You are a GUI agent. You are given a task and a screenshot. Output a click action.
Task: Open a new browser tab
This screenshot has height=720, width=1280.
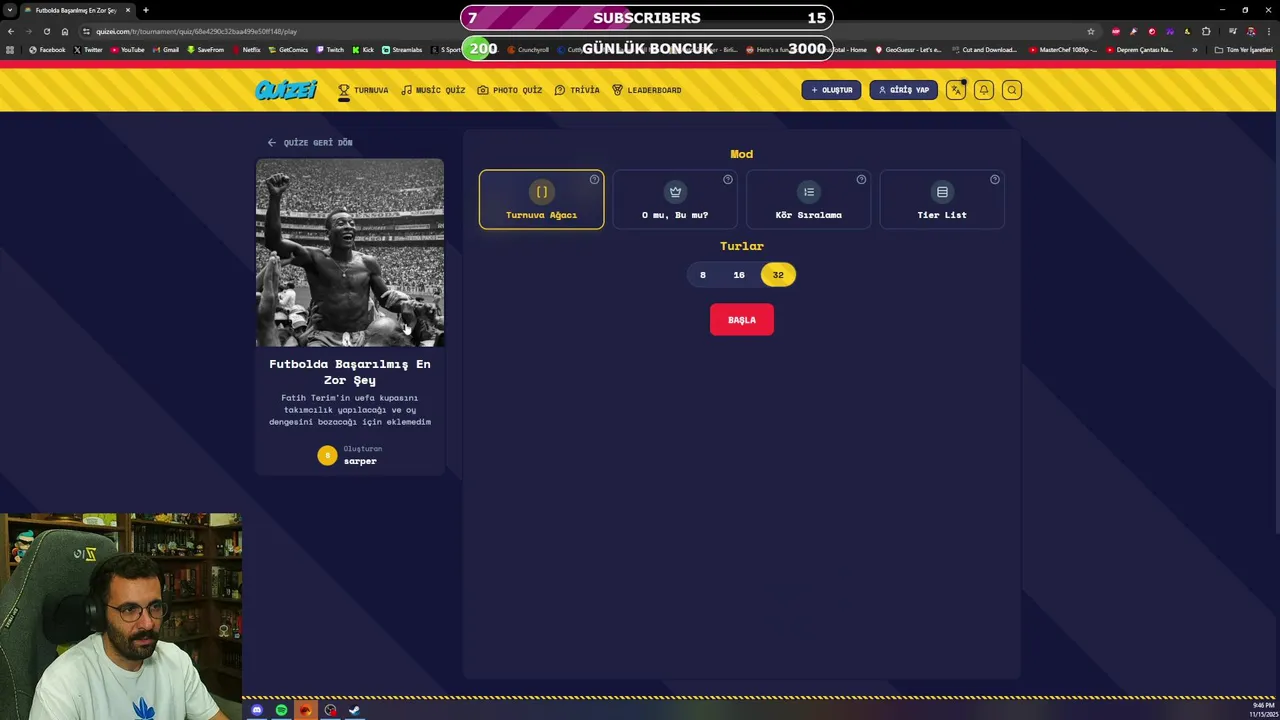(x=146, y=10)
